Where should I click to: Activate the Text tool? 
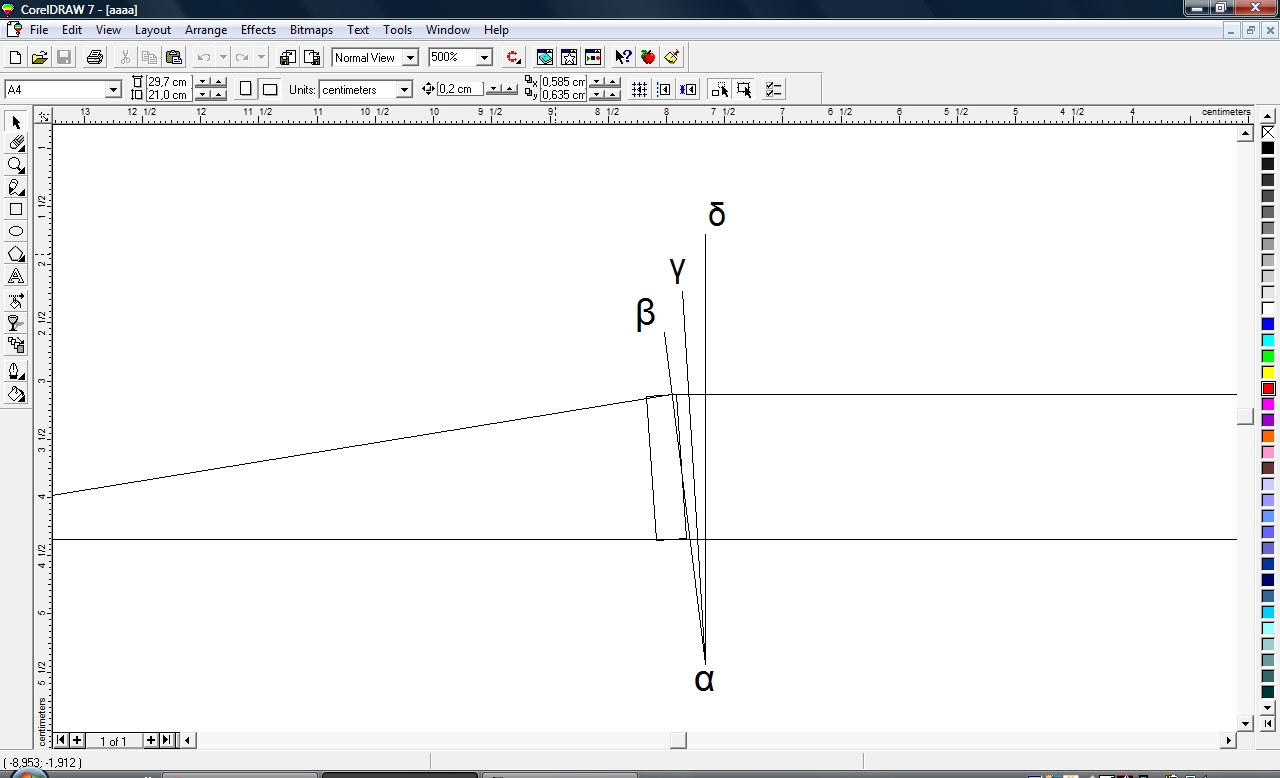coord(16,277)
